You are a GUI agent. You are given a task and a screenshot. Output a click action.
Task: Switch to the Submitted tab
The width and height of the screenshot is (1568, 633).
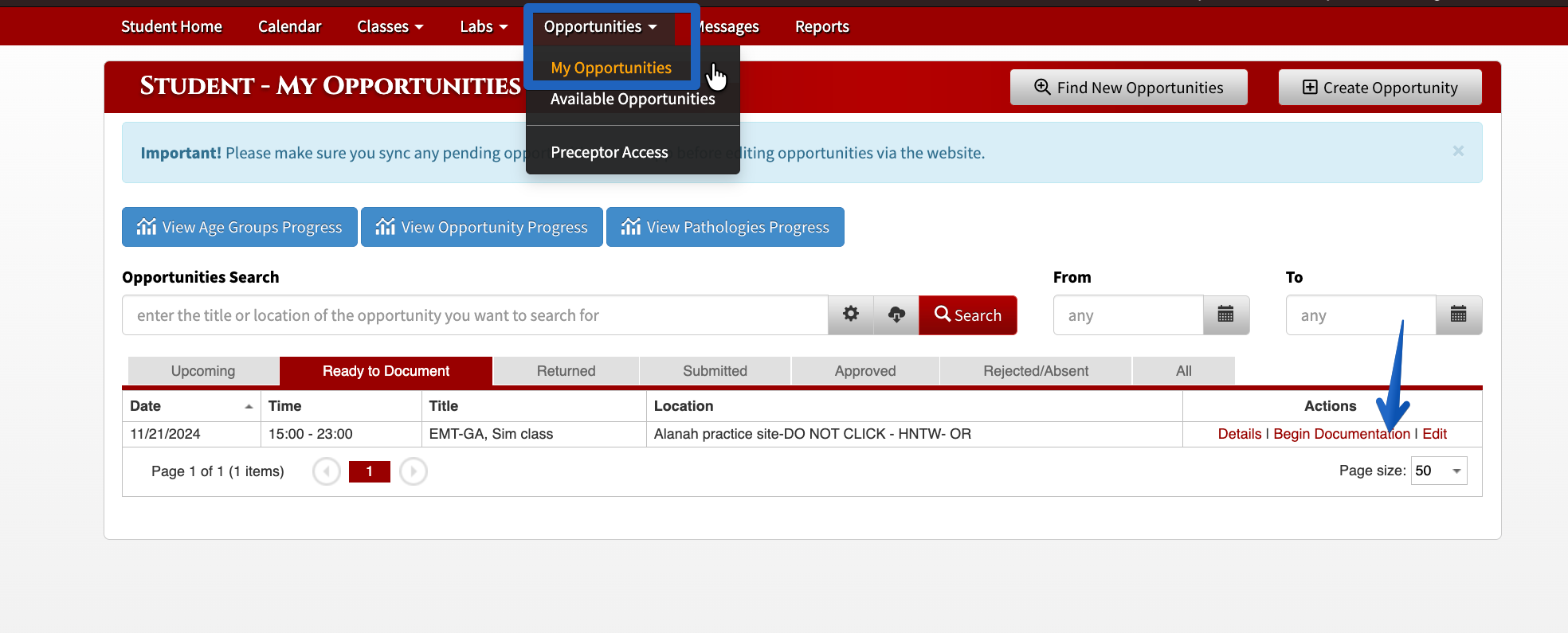(715, 371)
